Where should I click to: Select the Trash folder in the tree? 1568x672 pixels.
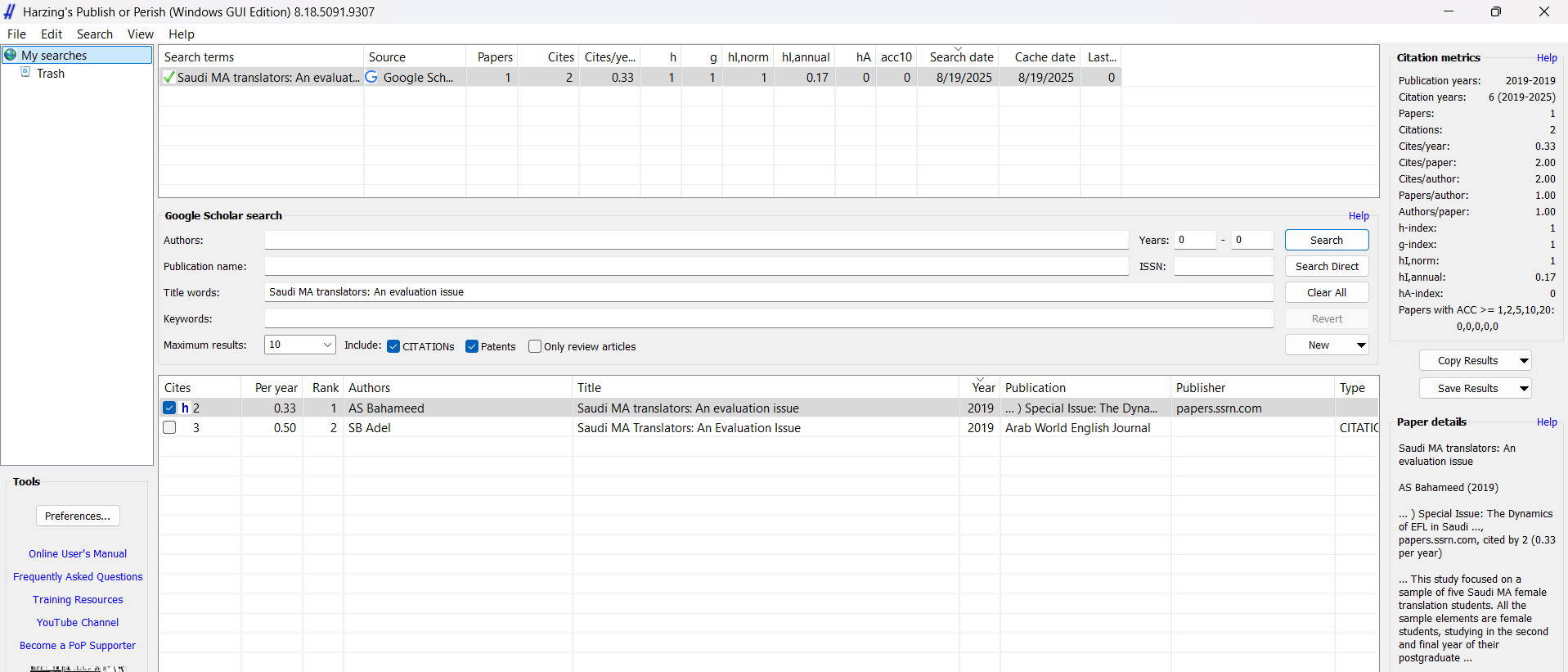51,74
